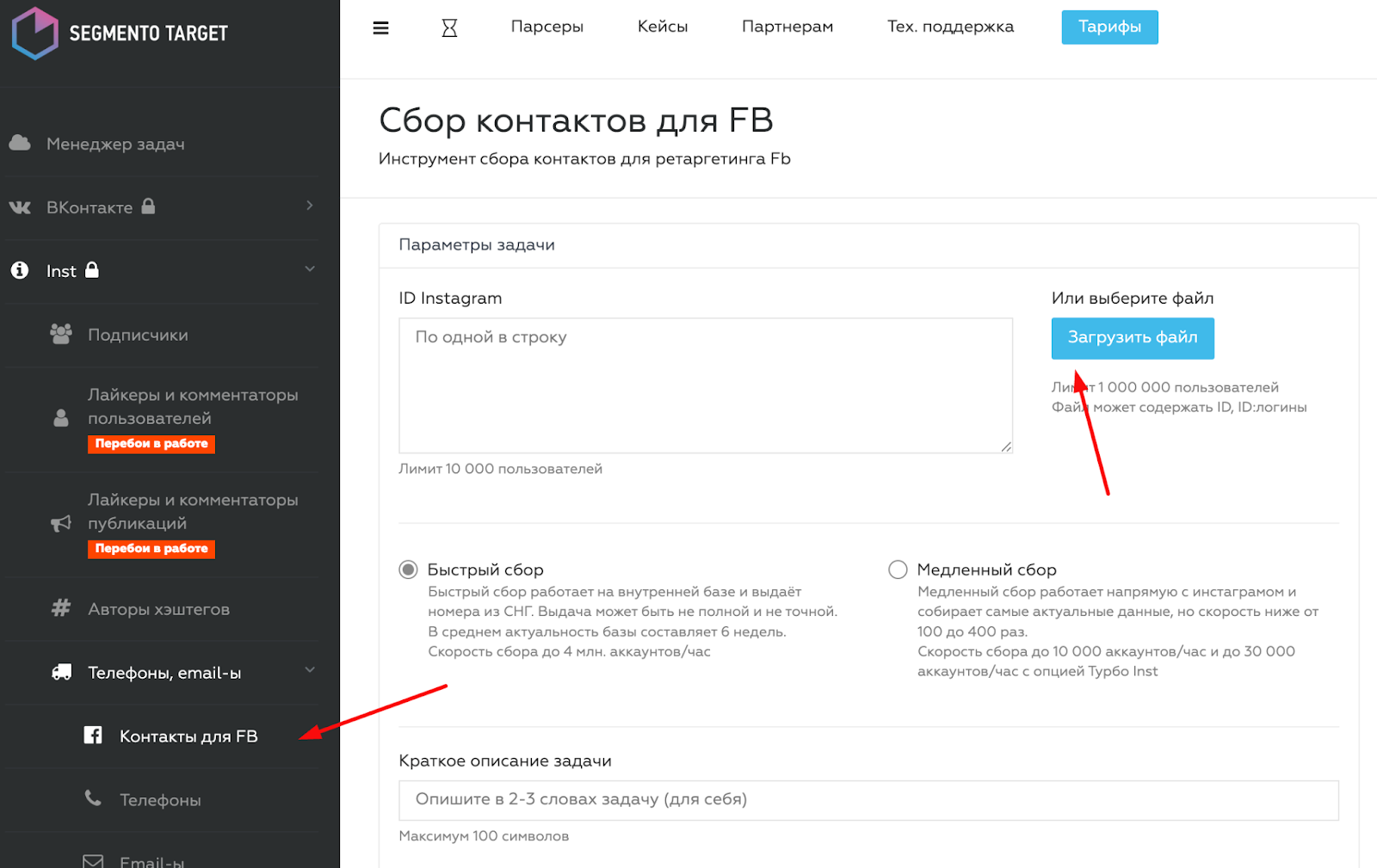This screenshot has width=1377, height=868.
Task: Open Подписчики in the sidebar
Action: coord(138,335)
